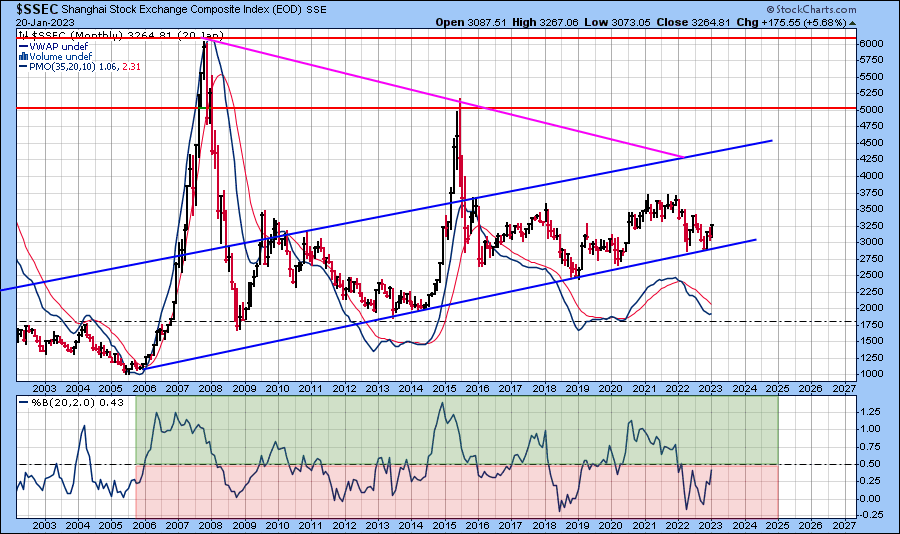Click the 2008 label on lower panel axis
The width and height of the screenshot is (900, 534).
[210, 525]
